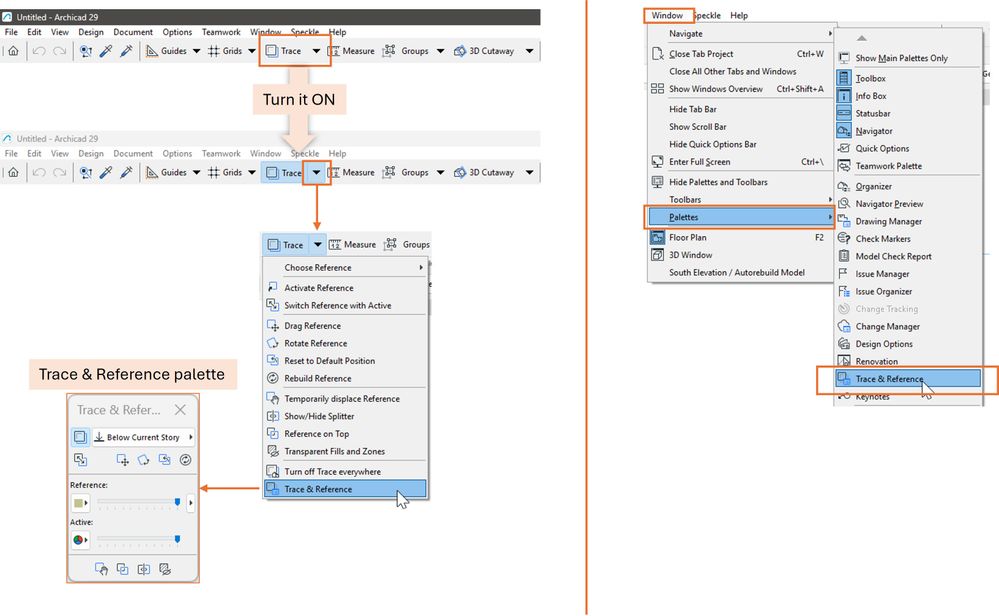The height and width of the screenshot is (616, 999).
Task: Select Show Main Palettes Only in the Palettes submenu
Action: coord(907,58)
